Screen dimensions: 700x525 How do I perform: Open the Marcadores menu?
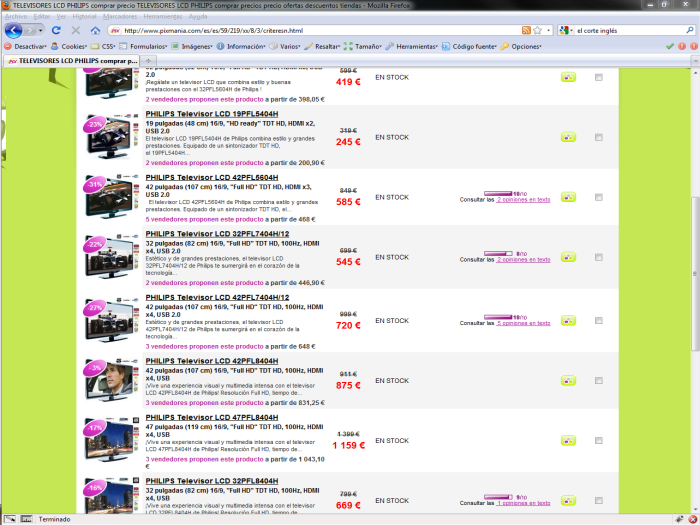coord(120,17)
